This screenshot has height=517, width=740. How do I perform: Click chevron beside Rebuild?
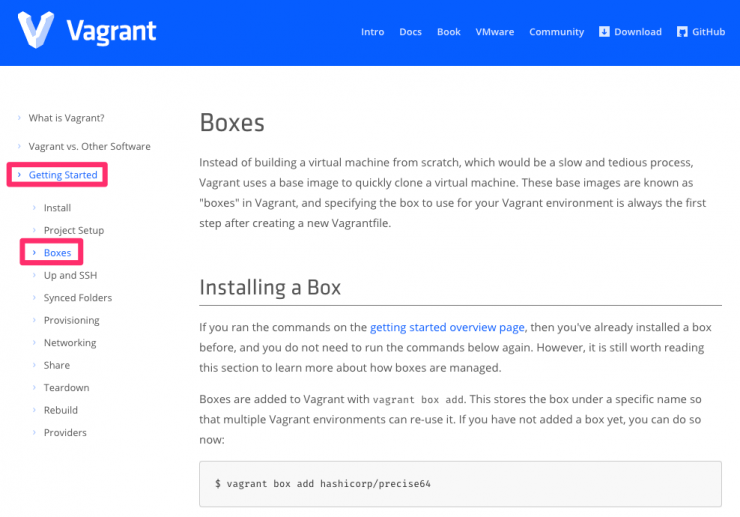pyautogui.click(x=34, y=410)
